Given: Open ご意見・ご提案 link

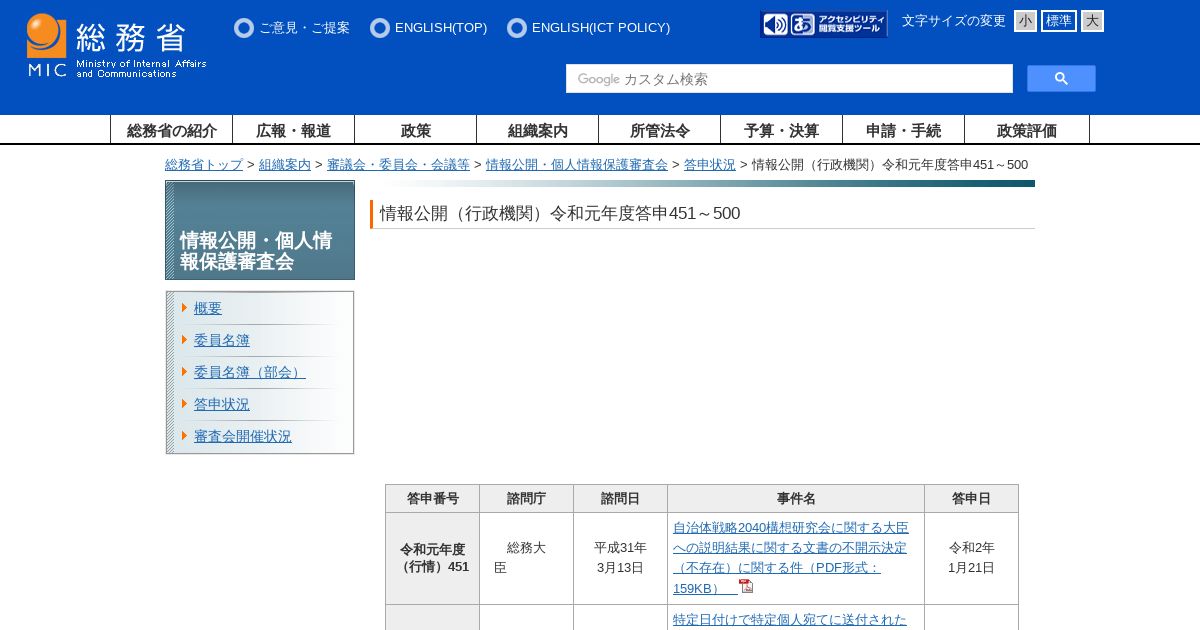Looking at the screenshot, I should pyautogui.click(x=304, y=28).
